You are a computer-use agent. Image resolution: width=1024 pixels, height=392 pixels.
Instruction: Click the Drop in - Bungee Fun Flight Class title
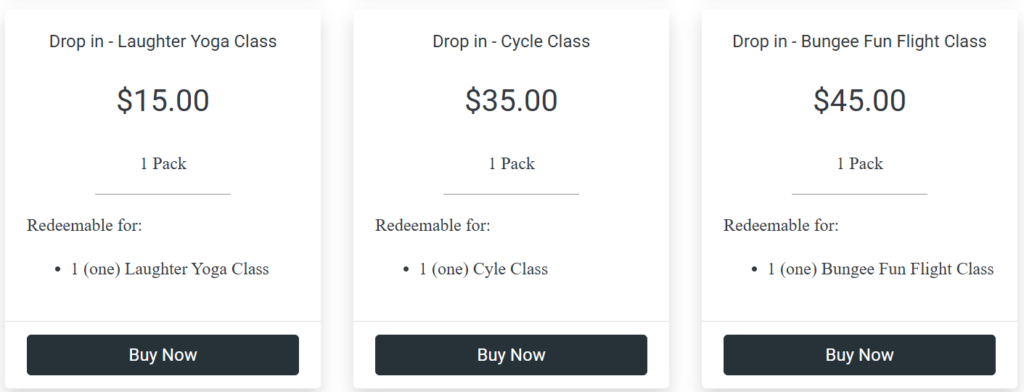pos(859,41)
